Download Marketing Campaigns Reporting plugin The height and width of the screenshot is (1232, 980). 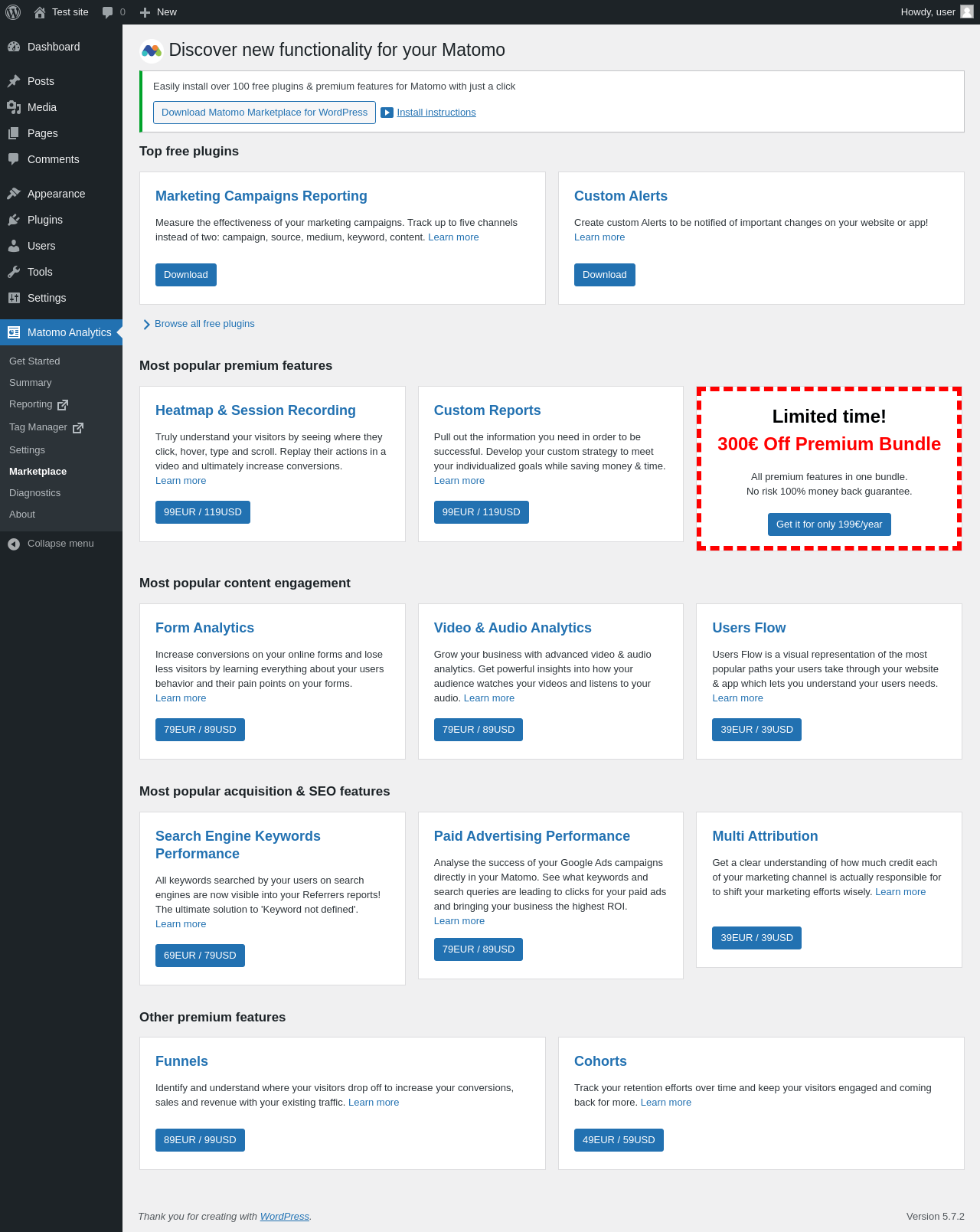tap(186, 275)
